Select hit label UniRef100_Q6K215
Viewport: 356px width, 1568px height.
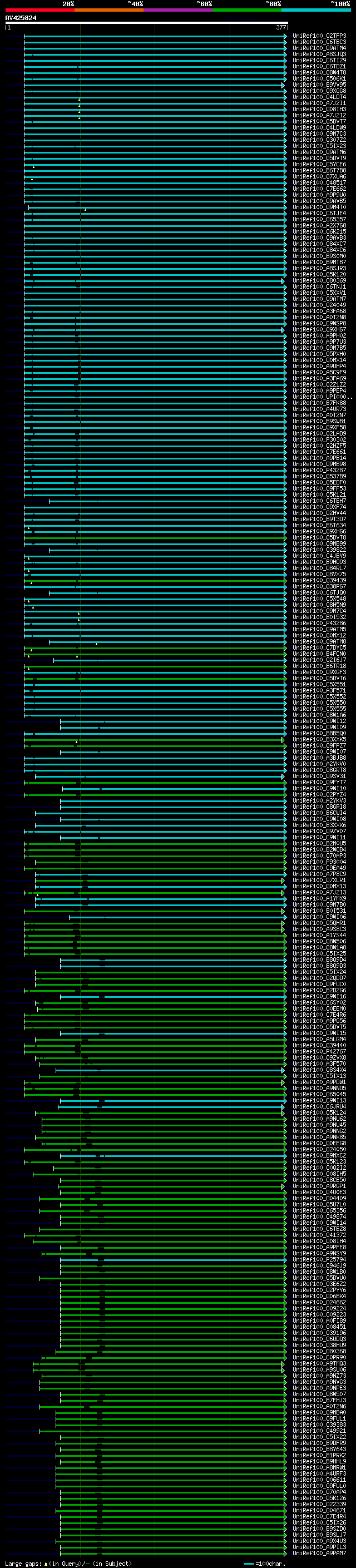(319, 231)
